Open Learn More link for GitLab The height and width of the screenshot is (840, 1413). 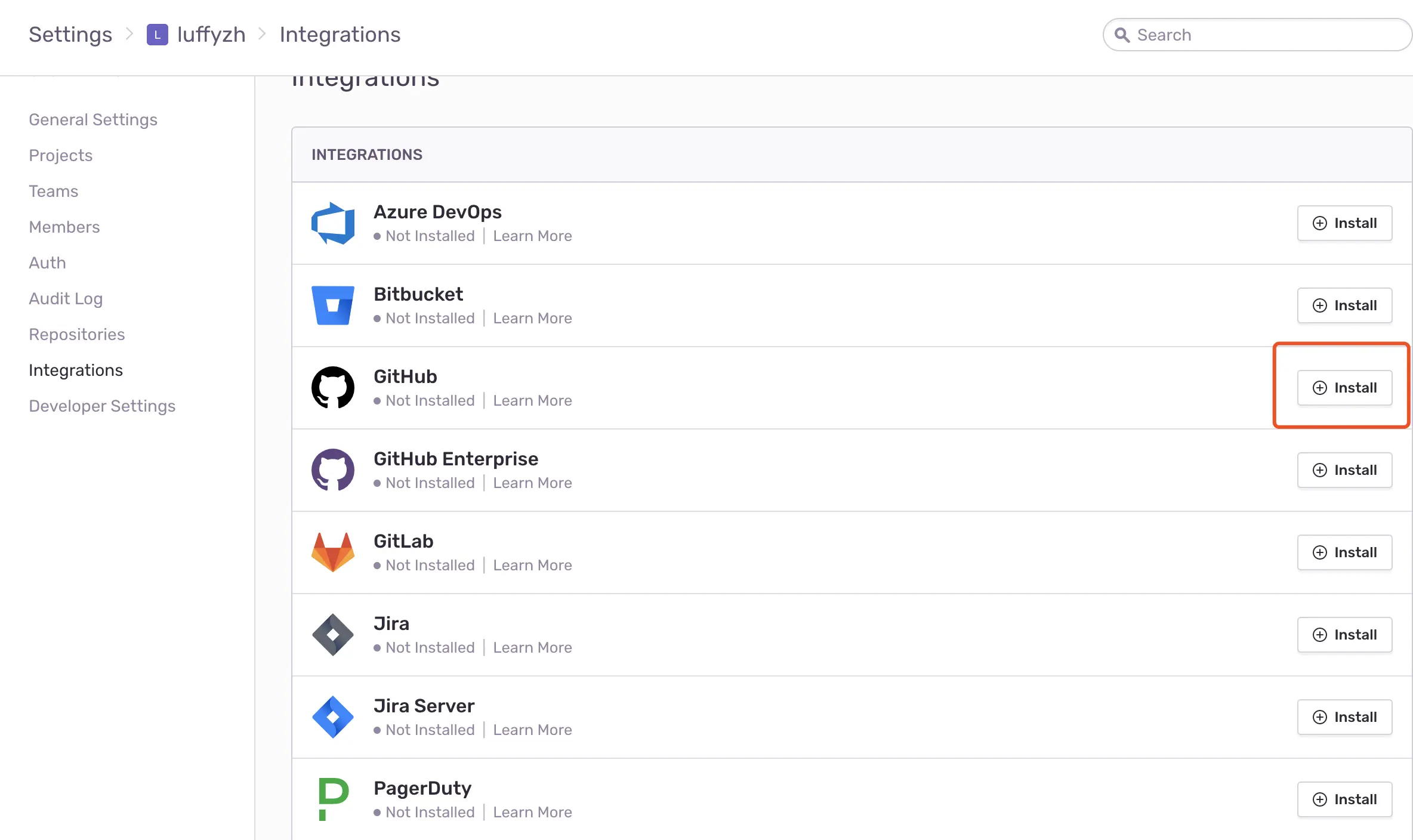pyautogui.click(x=532, y=565)
